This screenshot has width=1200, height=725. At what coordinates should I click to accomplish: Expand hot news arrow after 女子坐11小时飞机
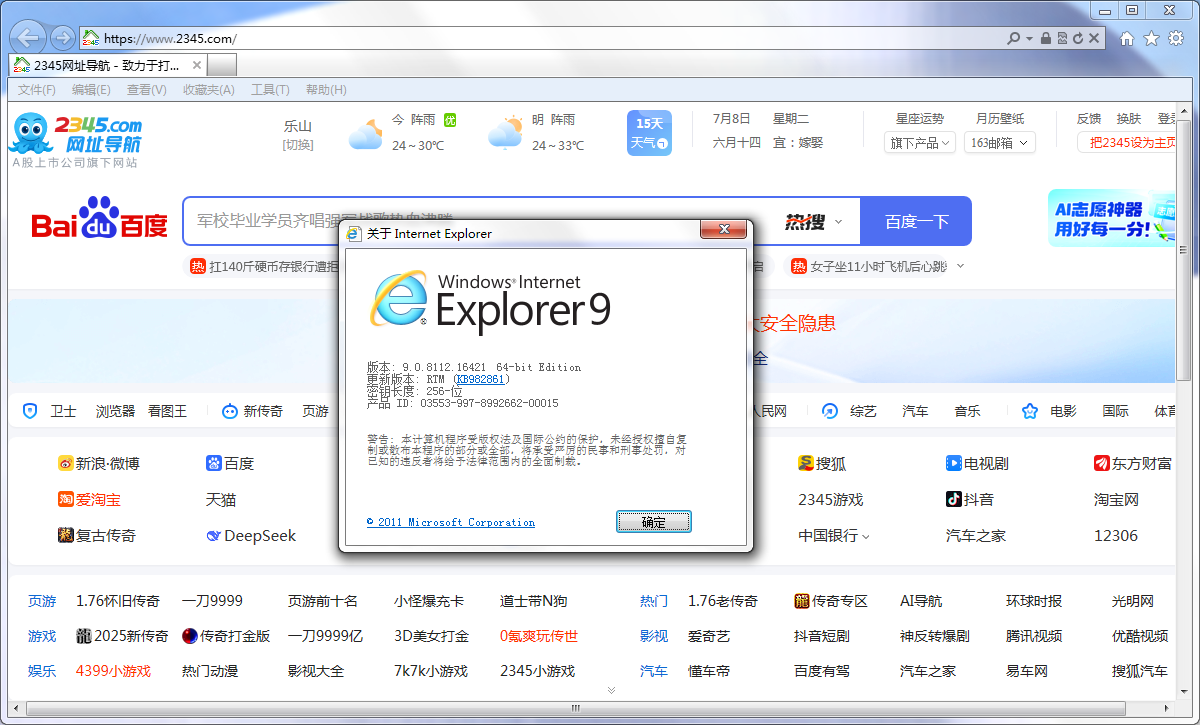(960, 266)
